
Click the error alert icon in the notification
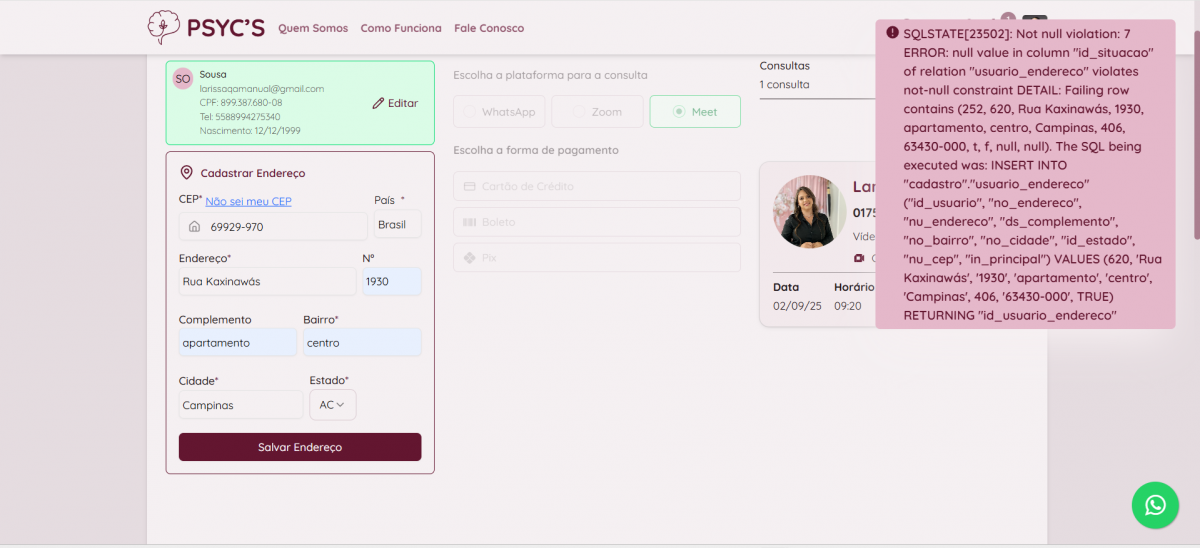tap(892, 33)
